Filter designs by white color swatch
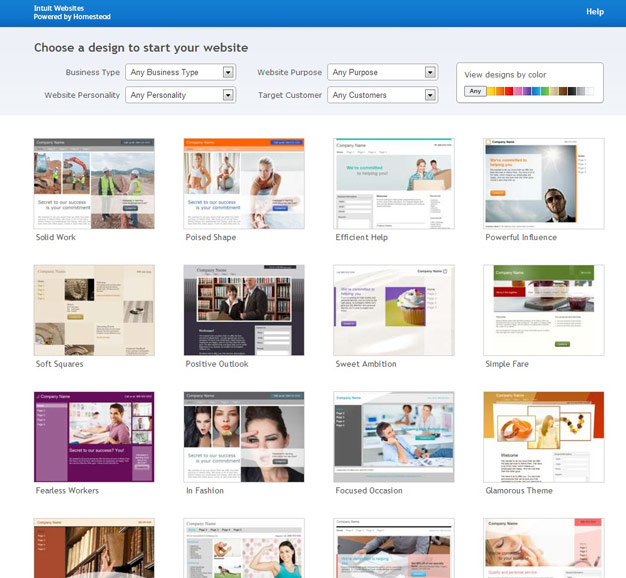The height and width of the screenshot is (578, 626). [590, 91]
